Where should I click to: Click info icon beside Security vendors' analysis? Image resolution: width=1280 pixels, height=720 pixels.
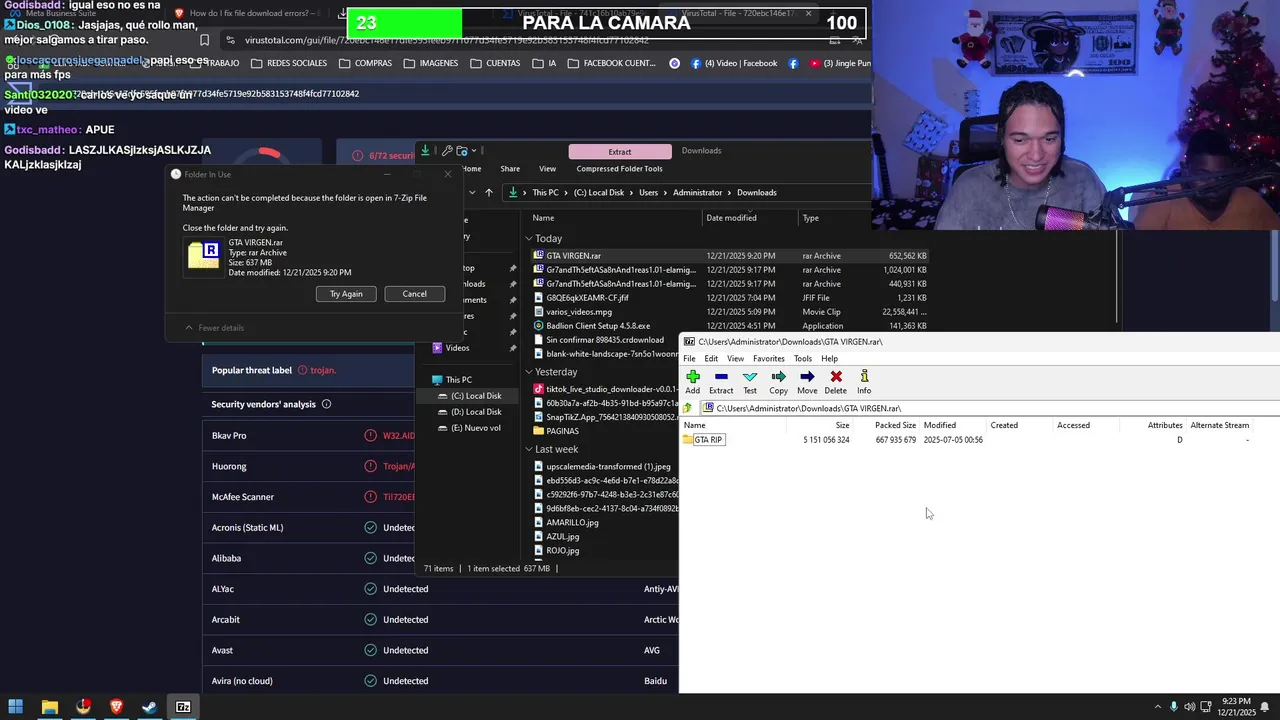[326, 405]
